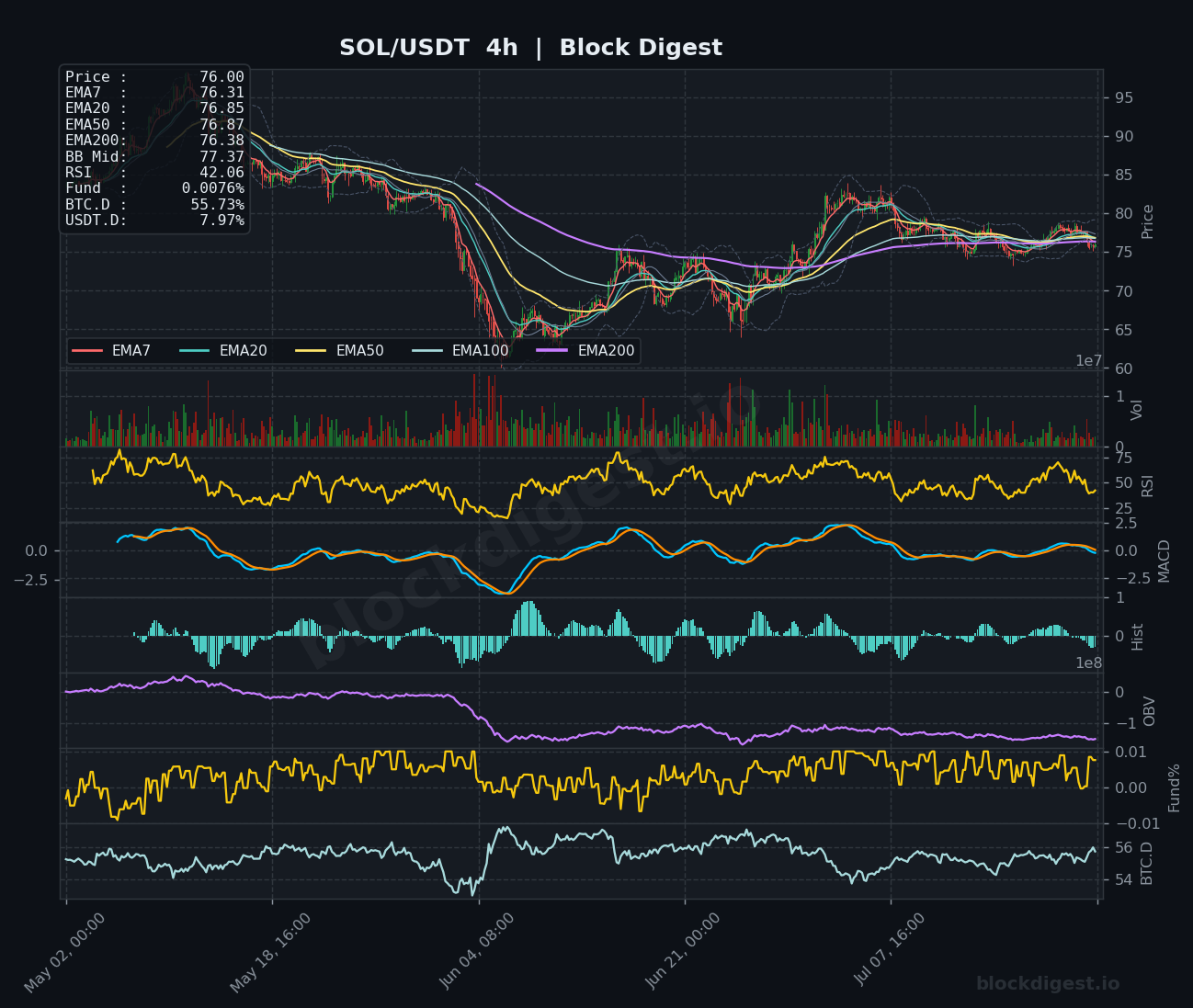Viewport: 1193px width, 1008px height.
Task: Click the 80 price axis tick
Action: click(1124, 214)
